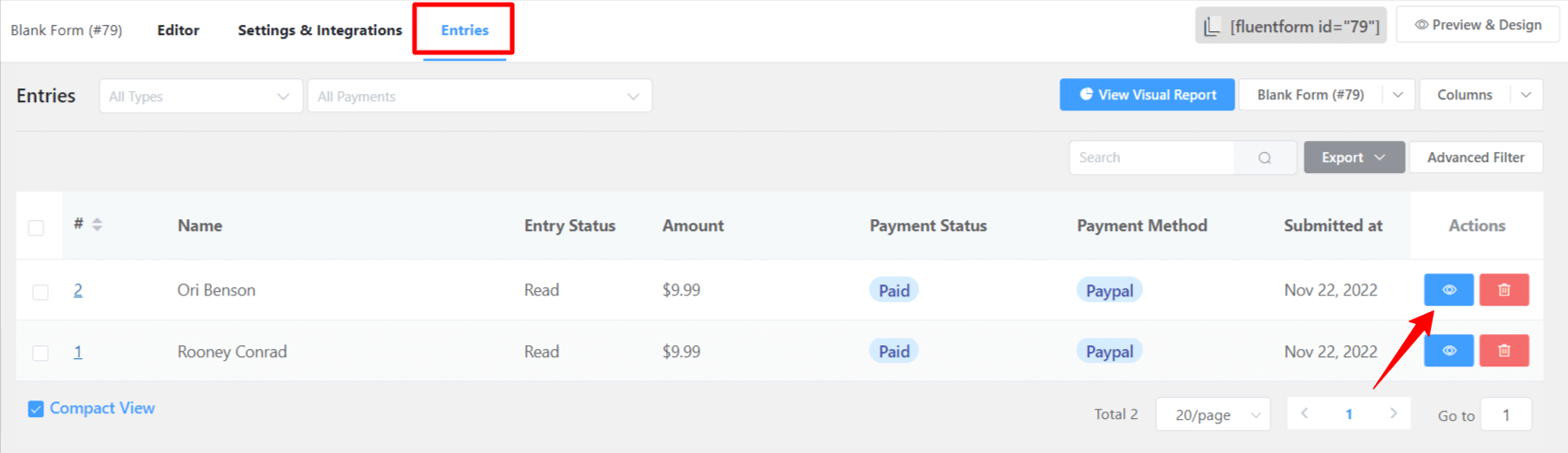The height and width of the screenshot is (453, 1568).
Task: Open the Advanced Filter button
Action: pyautogui.click(x=1476, y=157)
